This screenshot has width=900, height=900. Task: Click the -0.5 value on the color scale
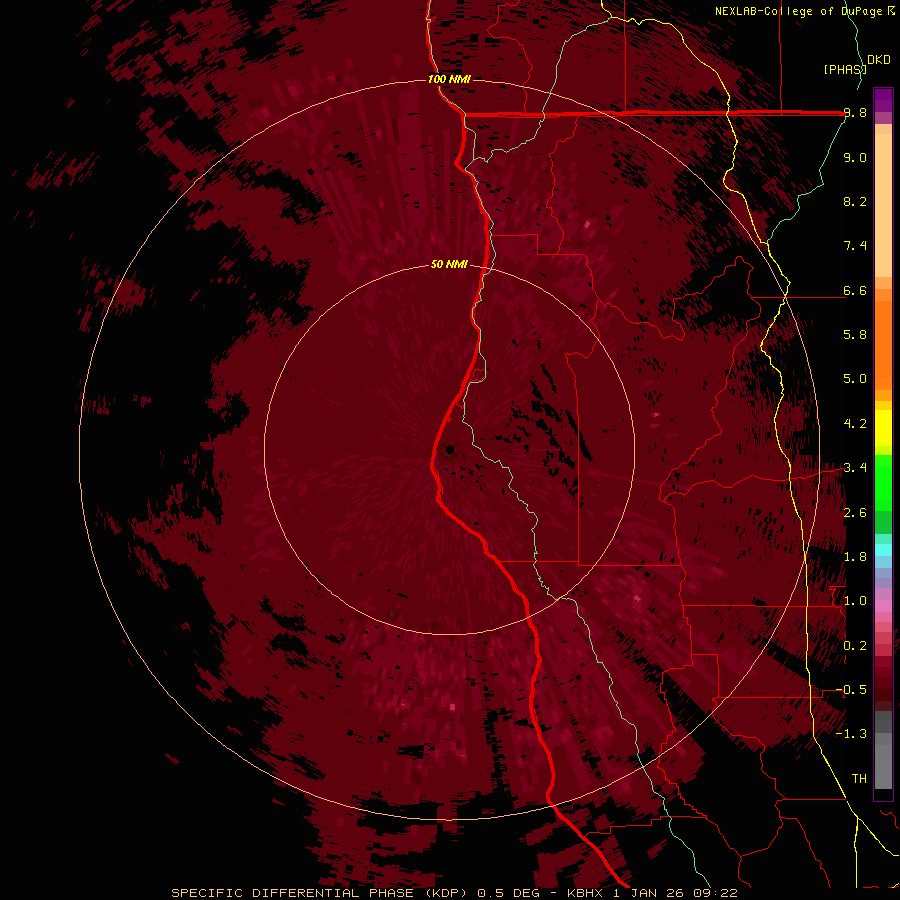851,690
